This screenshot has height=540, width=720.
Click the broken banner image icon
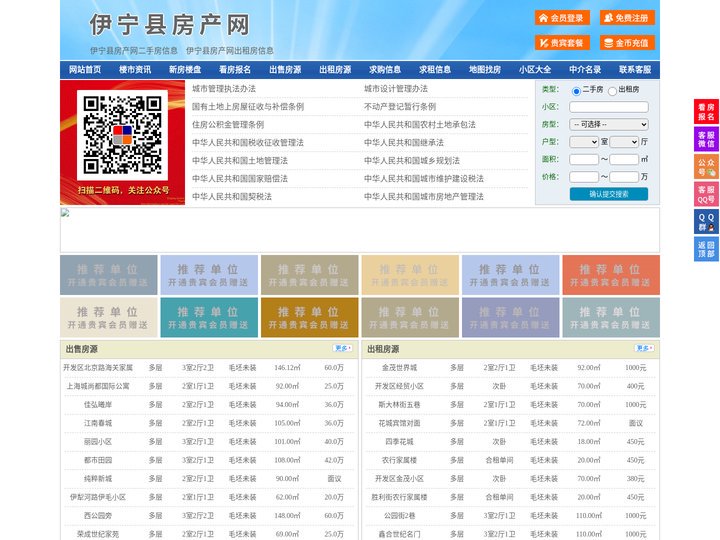click(x=65, y=213)
